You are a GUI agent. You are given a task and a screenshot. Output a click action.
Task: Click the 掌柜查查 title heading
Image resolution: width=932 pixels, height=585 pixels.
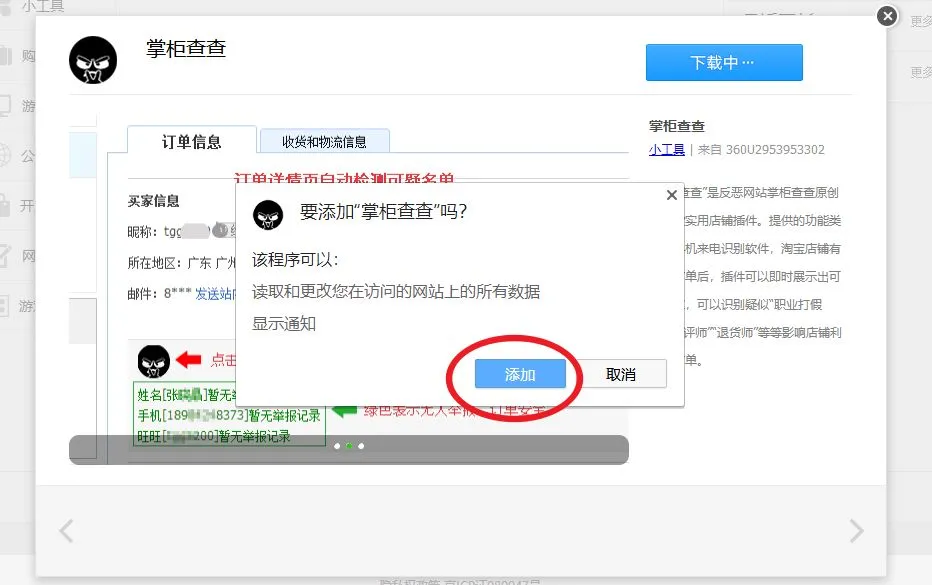point(186,48)
